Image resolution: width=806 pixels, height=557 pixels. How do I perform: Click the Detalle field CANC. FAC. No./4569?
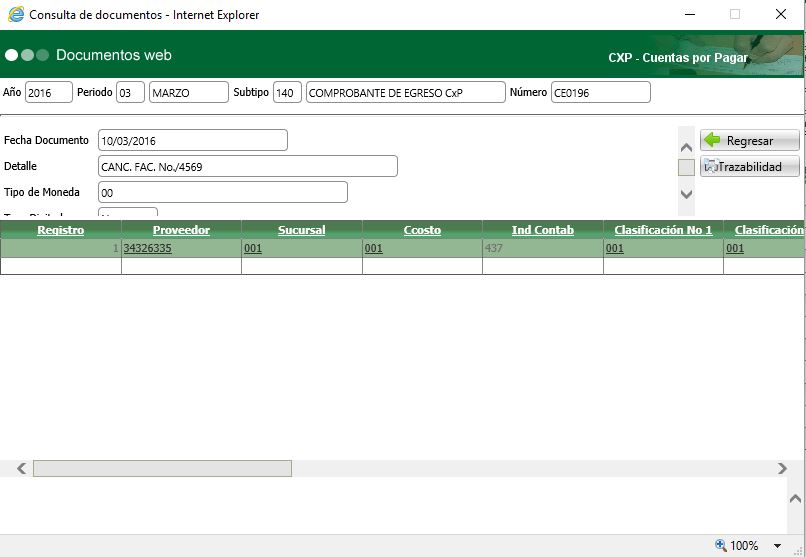pos(248,166)
